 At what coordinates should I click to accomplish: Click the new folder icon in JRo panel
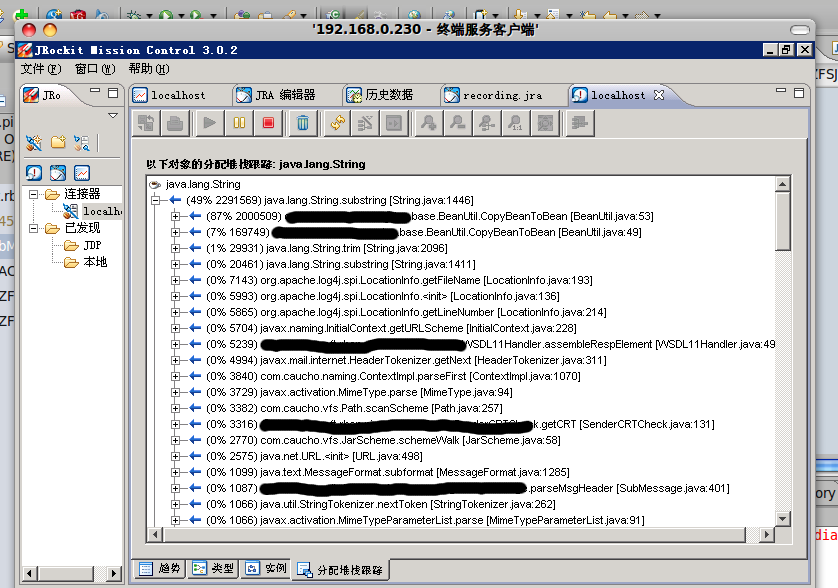click(58, 143)
